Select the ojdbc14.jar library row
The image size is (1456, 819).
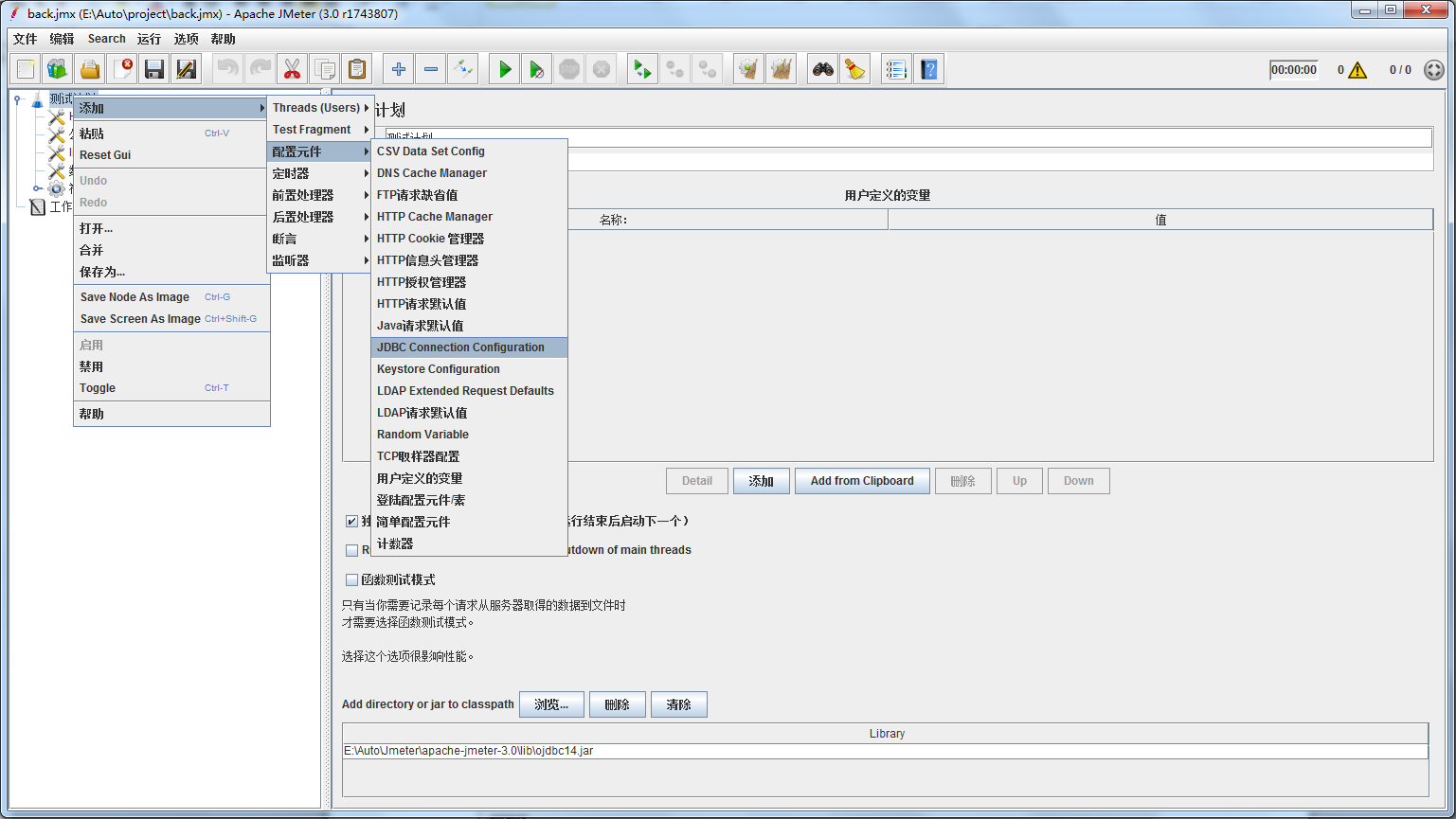[x=885, y=751]
